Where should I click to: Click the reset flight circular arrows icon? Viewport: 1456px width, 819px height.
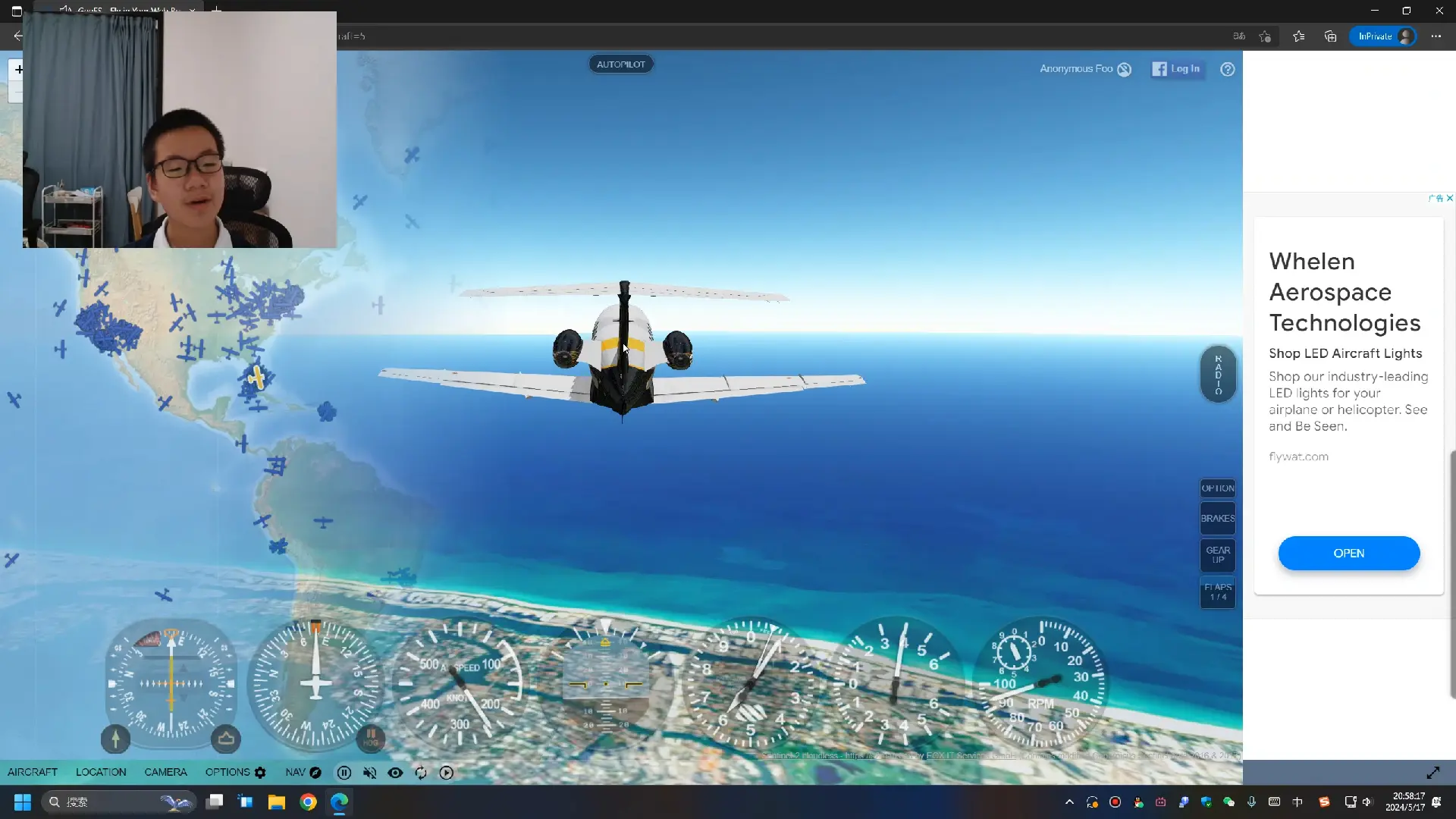click(x=421, y=773)
